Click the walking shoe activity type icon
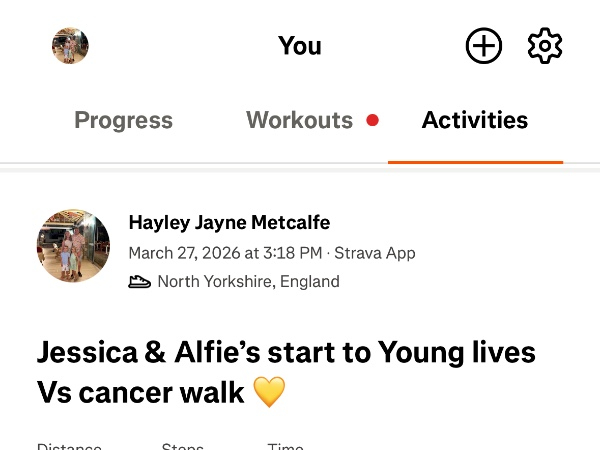The image size is (600, 450). point(140,282)
